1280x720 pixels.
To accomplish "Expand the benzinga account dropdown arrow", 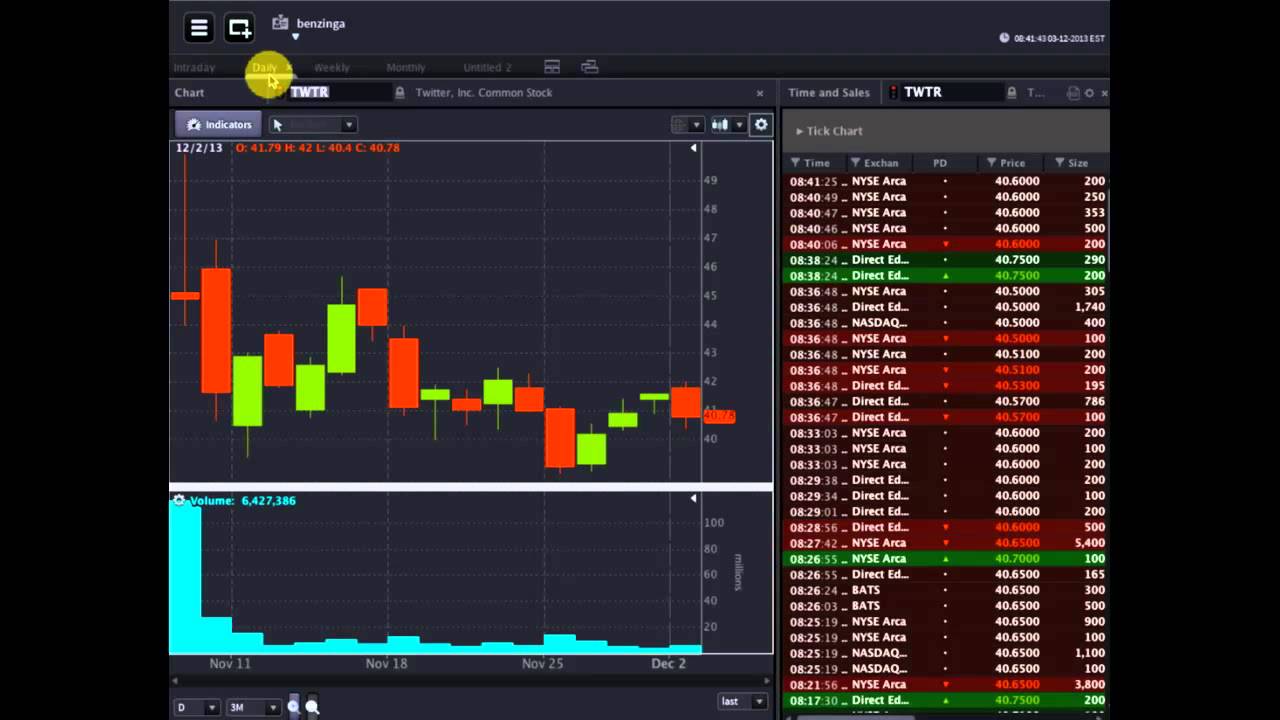I will coord(295,37).
